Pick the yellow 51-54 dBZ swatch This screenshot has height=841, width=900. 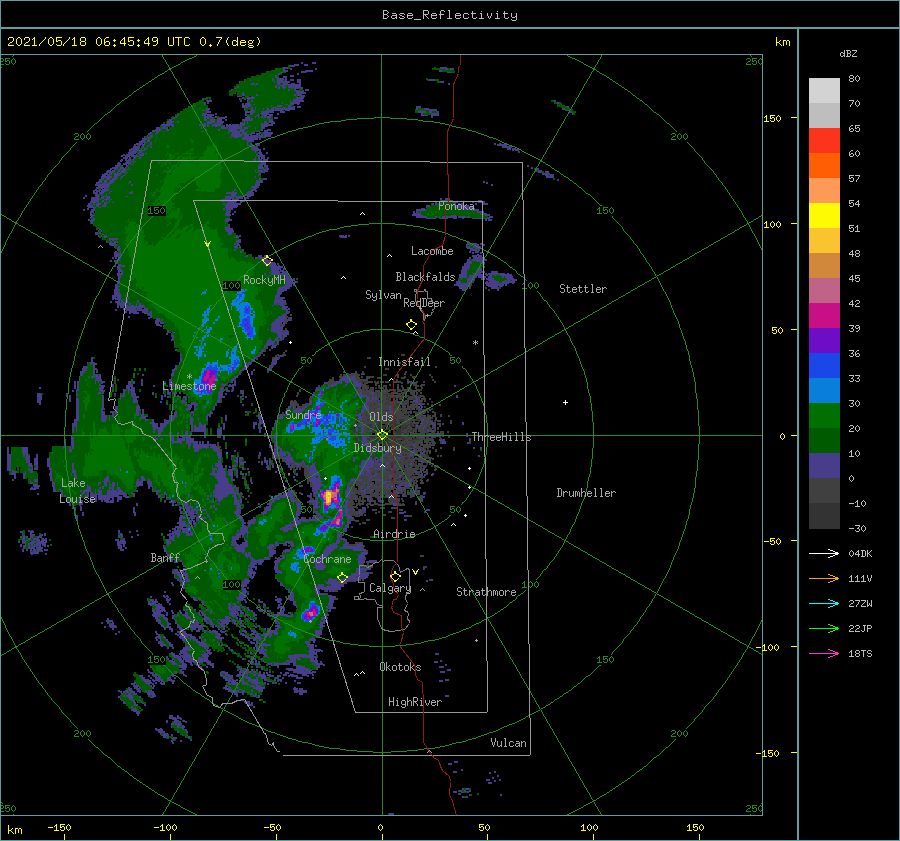coord(824,216)
